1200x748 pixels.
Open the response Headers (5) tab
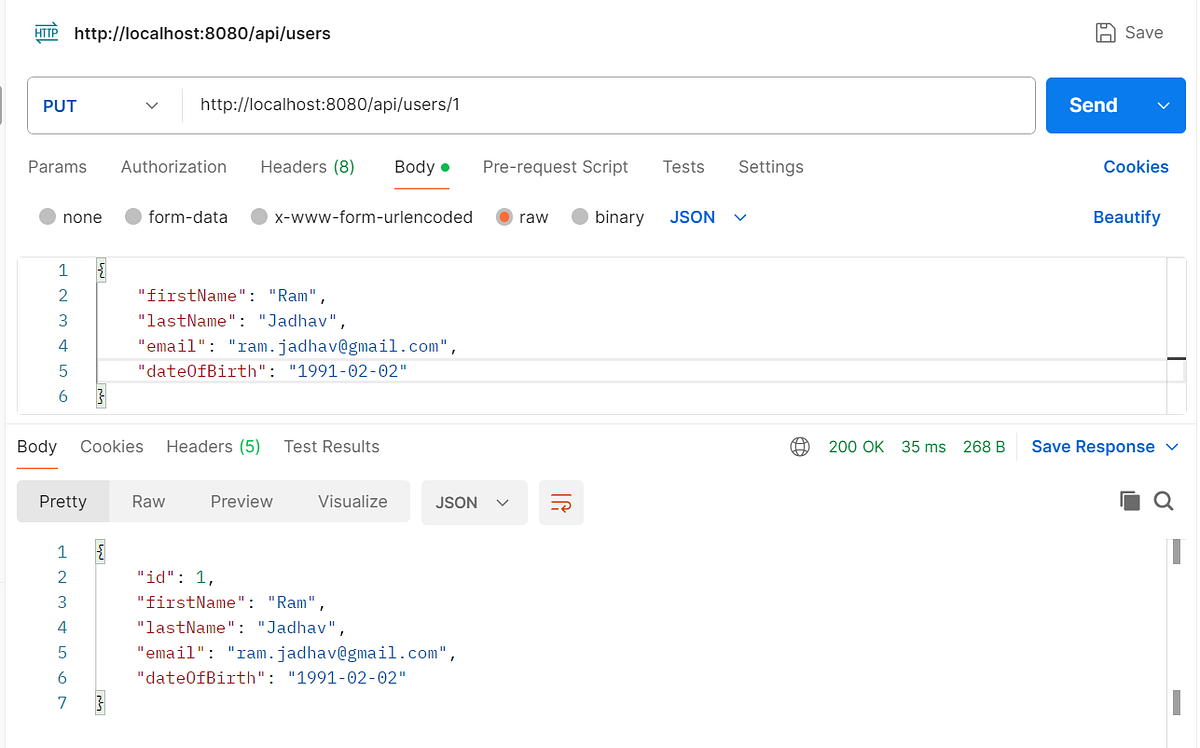213,447
